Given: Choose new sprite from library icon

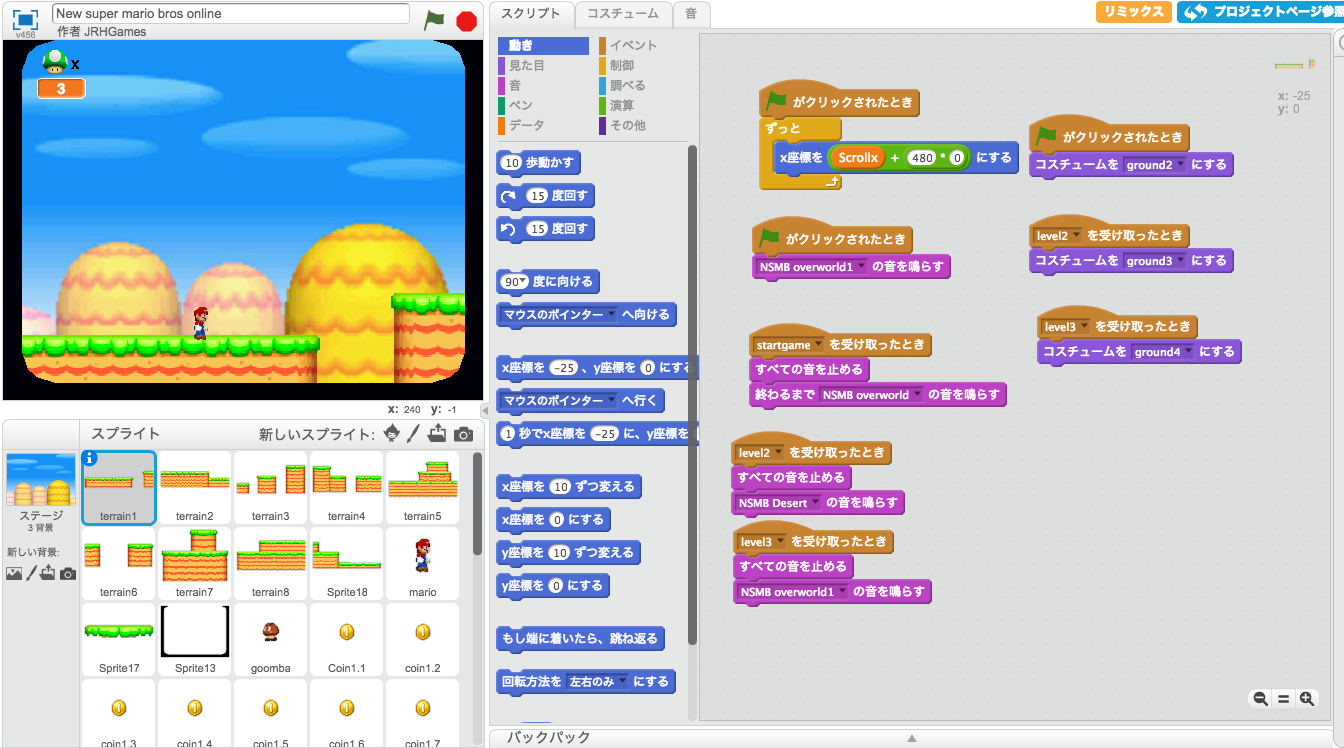Looking at the screenshot, I should [x=392, y=434].
